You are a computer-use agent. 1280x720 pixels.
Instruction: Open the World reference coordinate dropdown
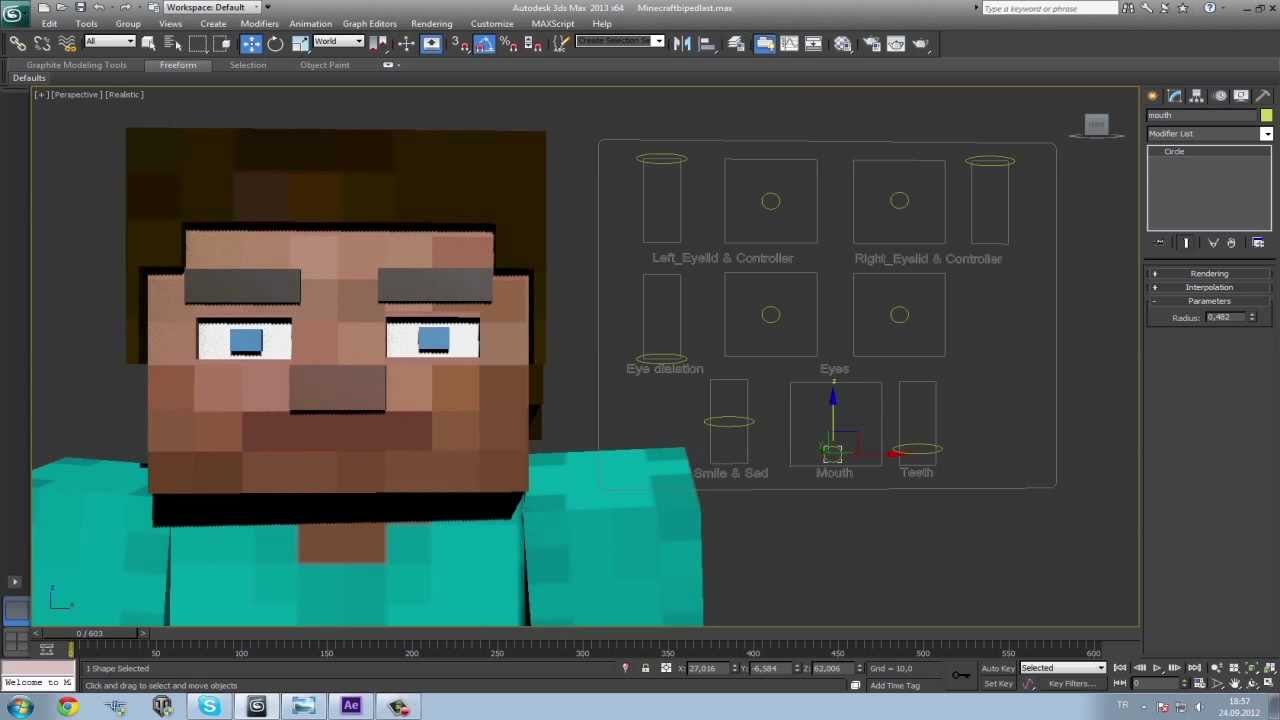pos(338,41)
